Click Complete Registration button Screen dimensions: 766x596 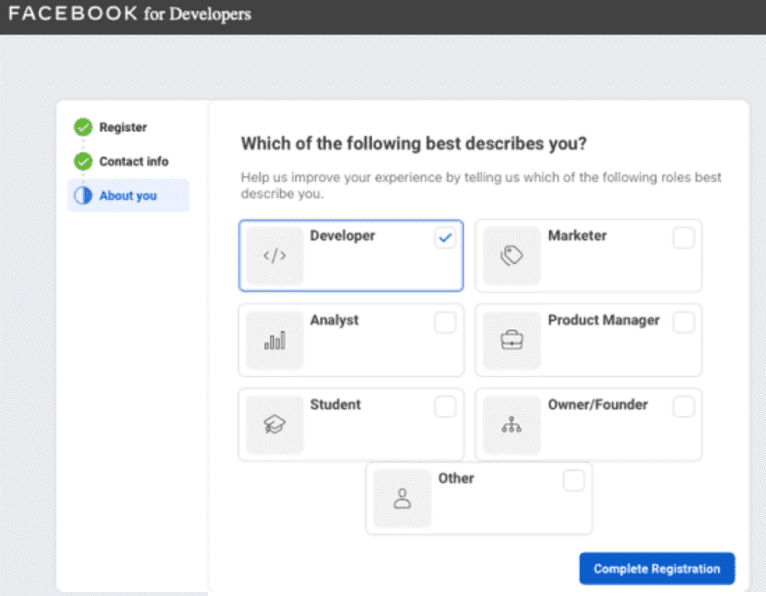(657, 569)
